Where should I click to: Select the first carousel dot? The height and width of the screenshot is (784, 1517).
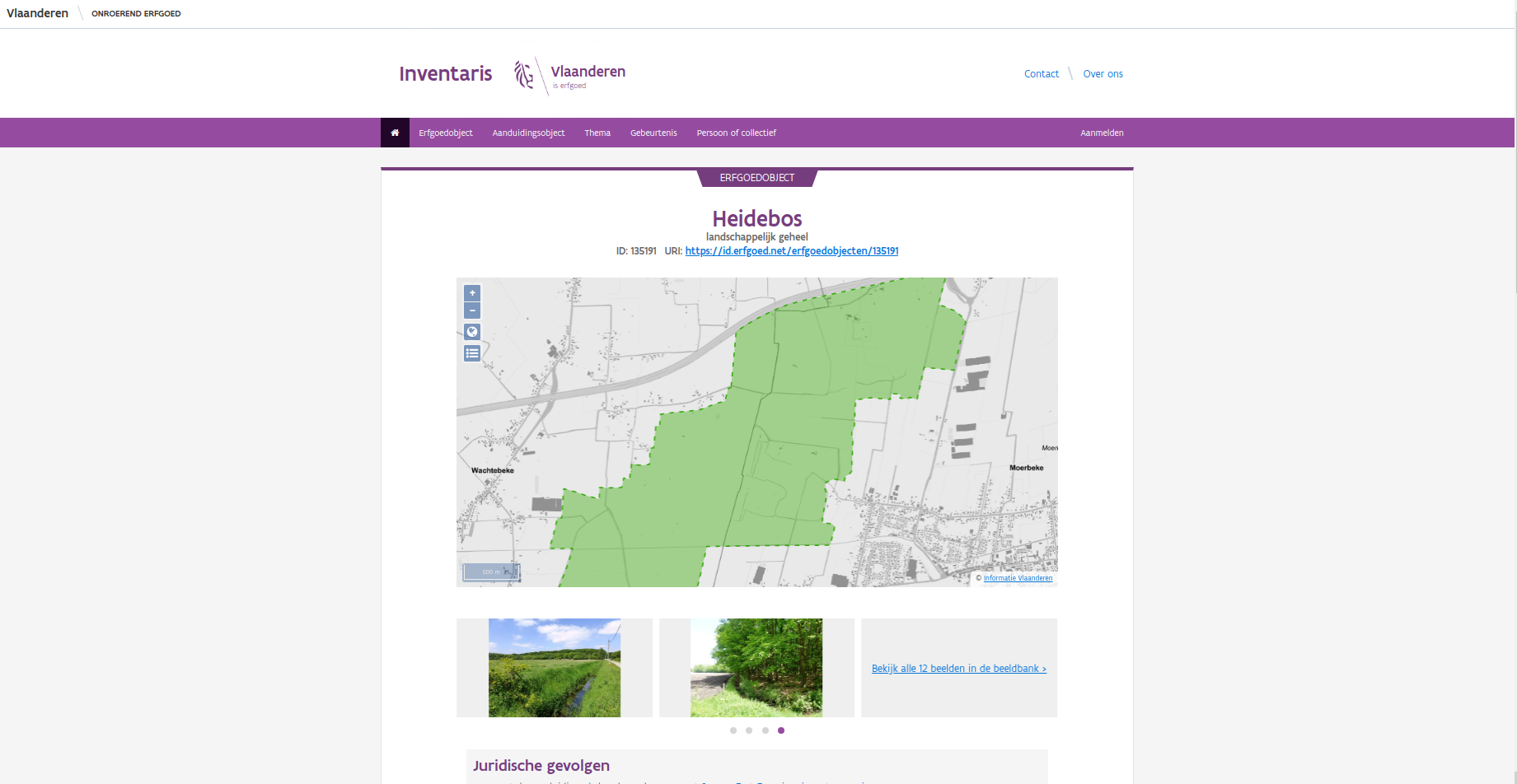coord(733,730)
